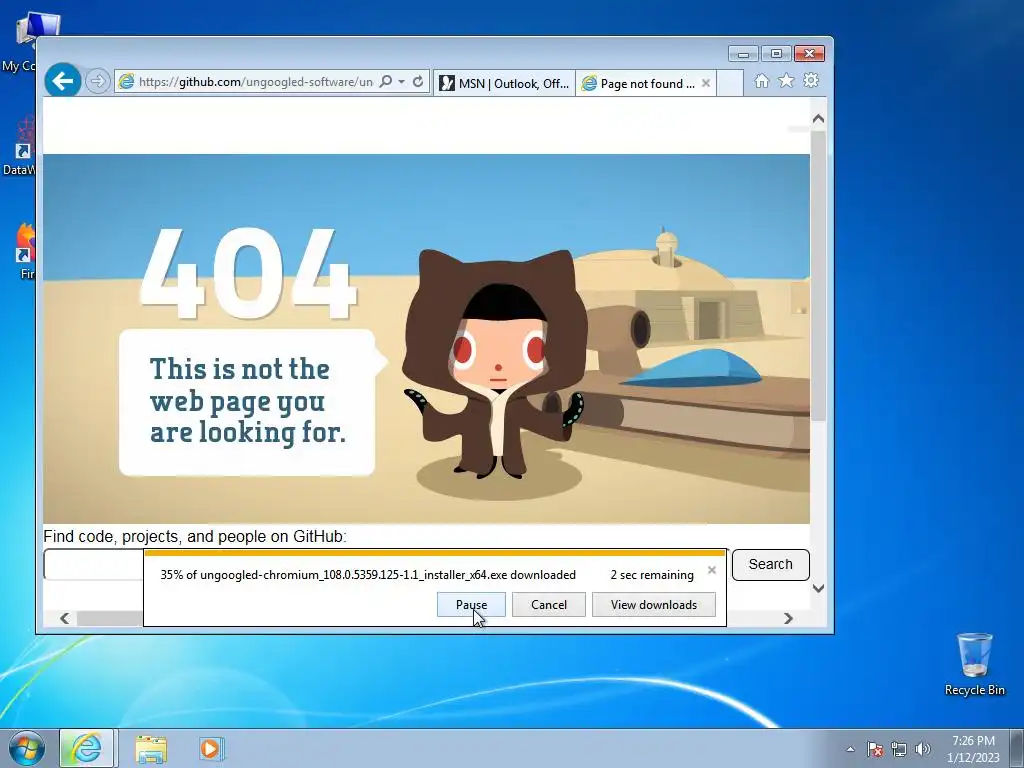Click the taskbar clock showing 7:26 PM

pos(973,749)
